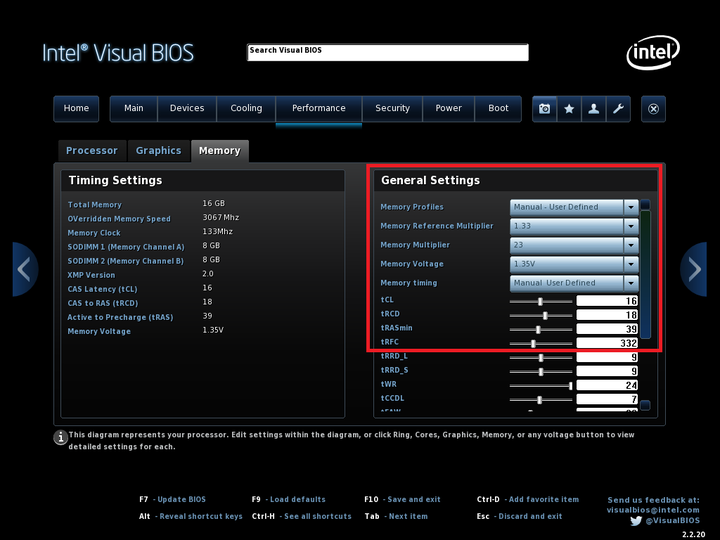Open the Memory Voltage dropdown in General Settings
Viewport: 720px width, 540px height.
(574, 264)
